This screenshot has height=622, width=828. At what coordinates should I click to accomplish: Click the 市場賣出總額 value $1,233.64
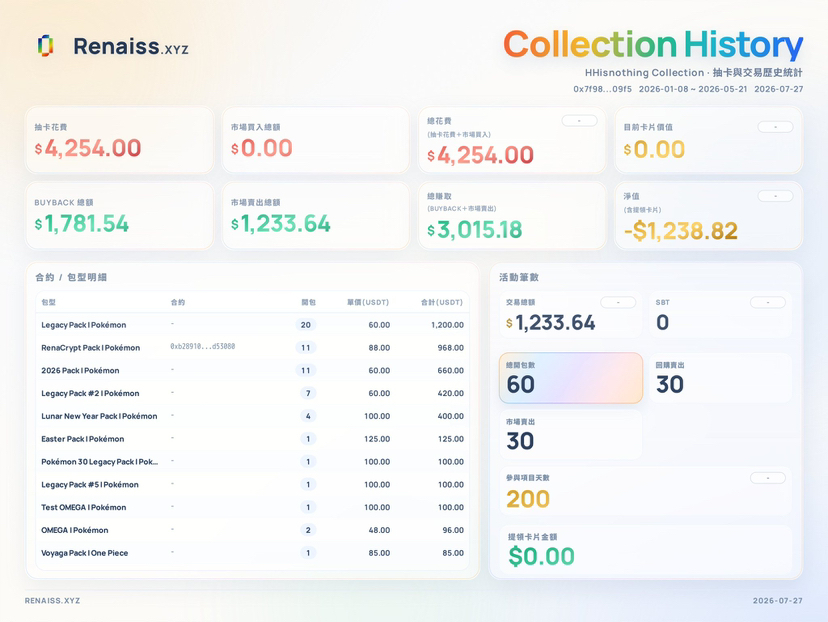tap(281, 224)
